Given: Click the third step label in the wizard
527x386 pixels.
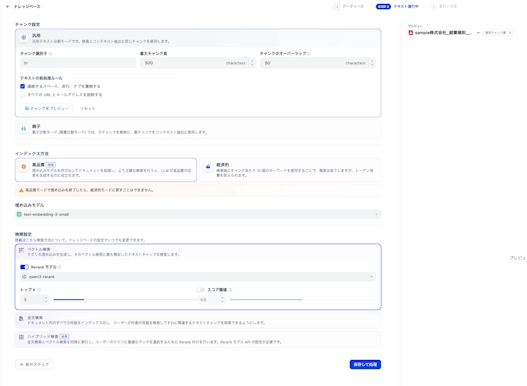Looking at the screenshot, I should point(448,6).
